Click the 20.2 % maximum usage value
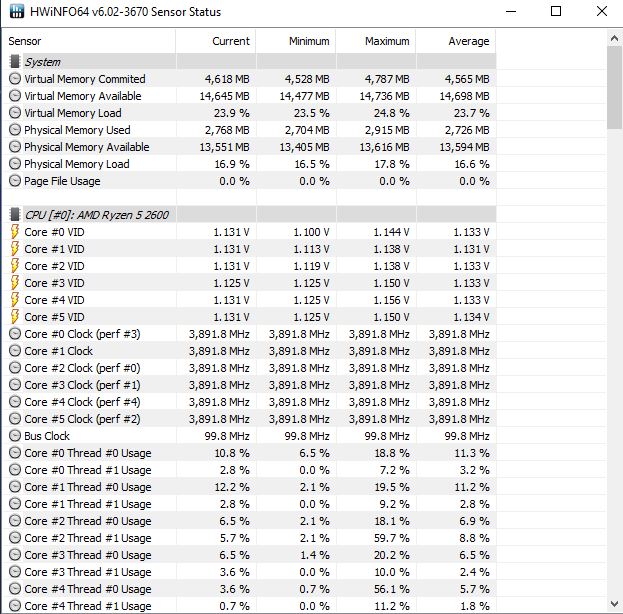This screenshot has width=623, height=614. 391,555
